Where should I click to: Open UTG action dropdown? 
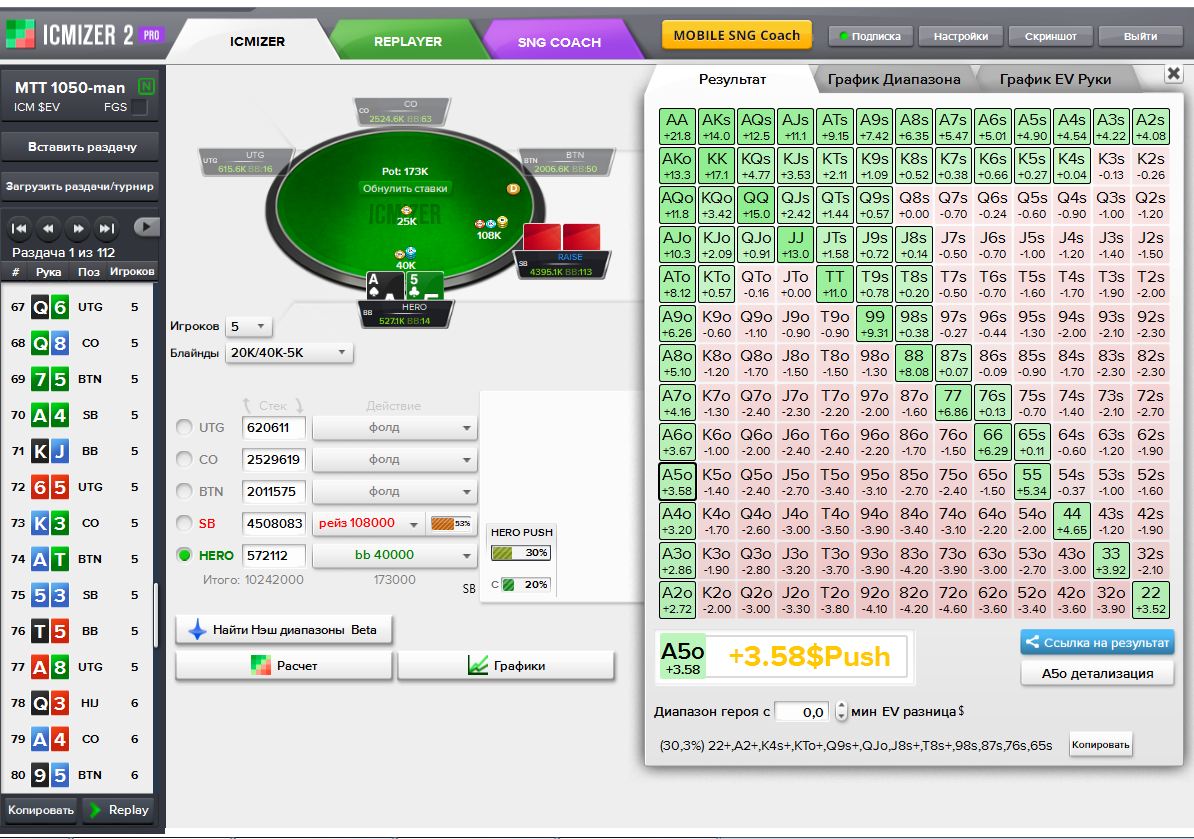[394, 428]
